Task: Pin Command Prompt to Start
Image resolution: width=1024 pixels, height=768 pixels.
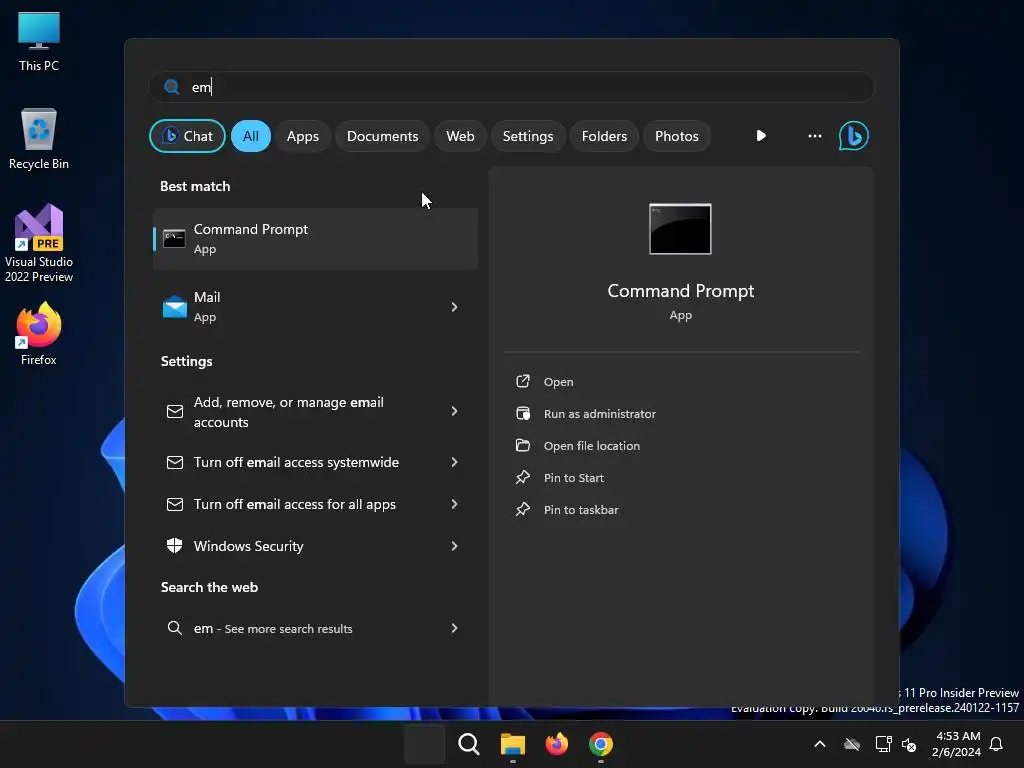Action: 573,478
